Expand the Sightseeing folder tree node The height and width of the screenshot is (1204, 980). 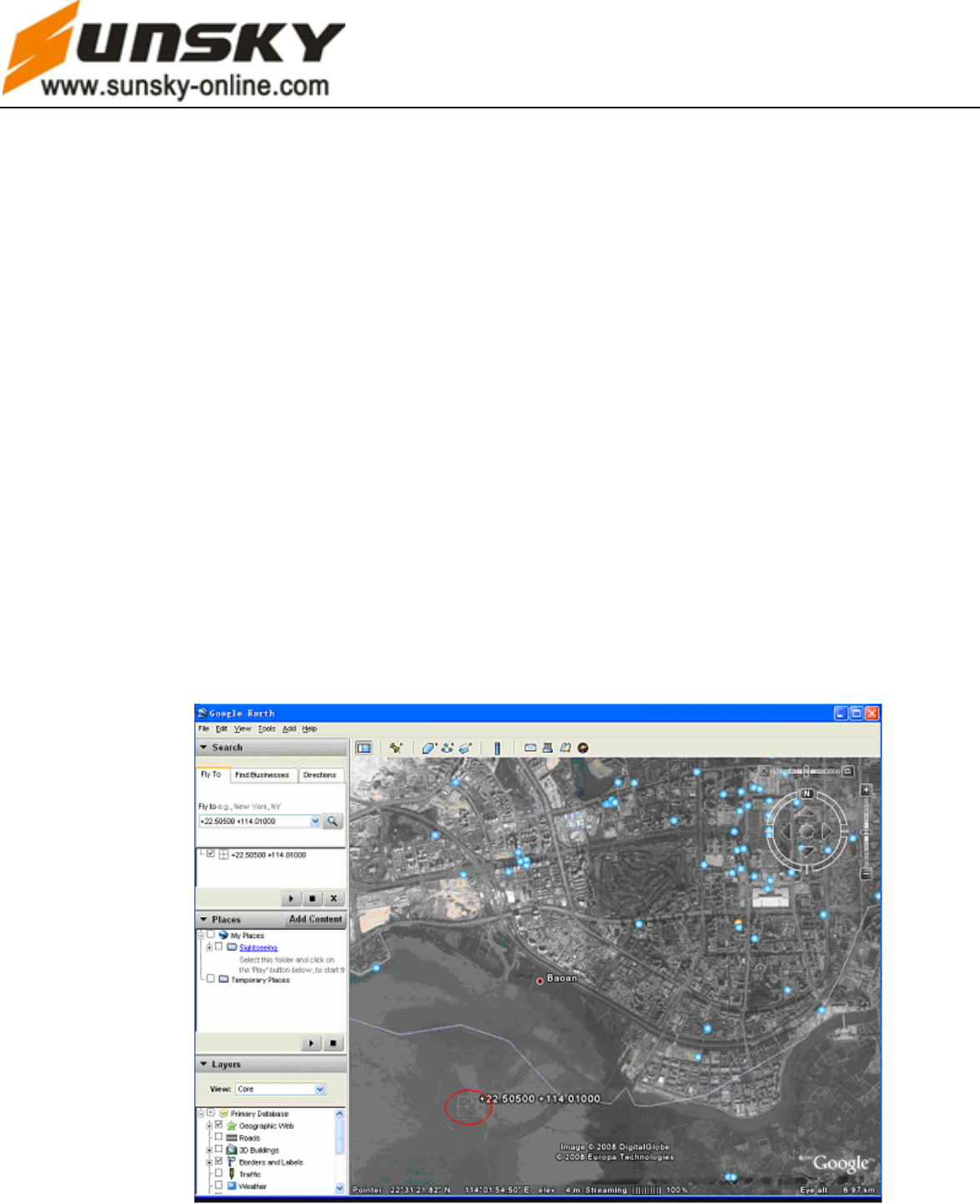click(209, 947)
